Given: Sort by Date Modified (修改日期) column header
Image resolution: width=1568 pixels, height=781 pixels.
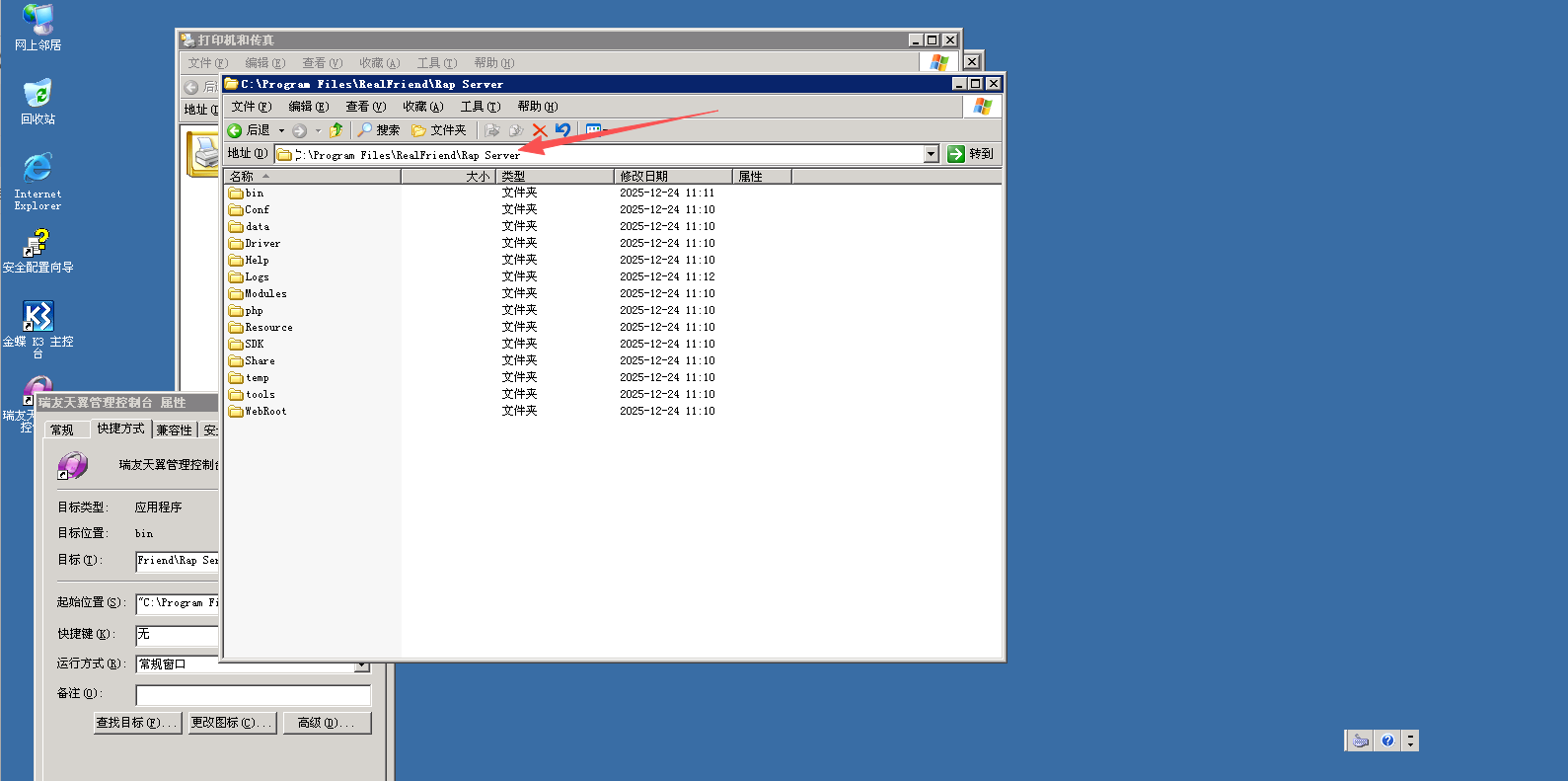Looking at the screenshot, I should (673, 177).
